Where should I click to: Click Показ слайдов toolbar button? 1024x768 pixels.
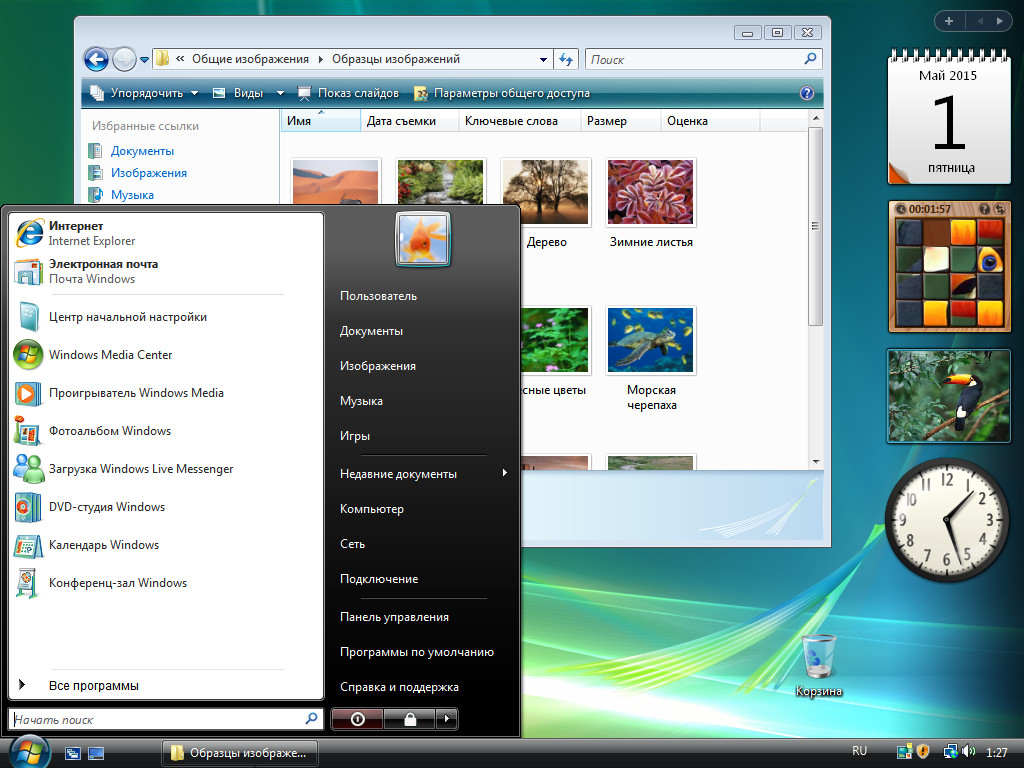click(x=348, y=93)
